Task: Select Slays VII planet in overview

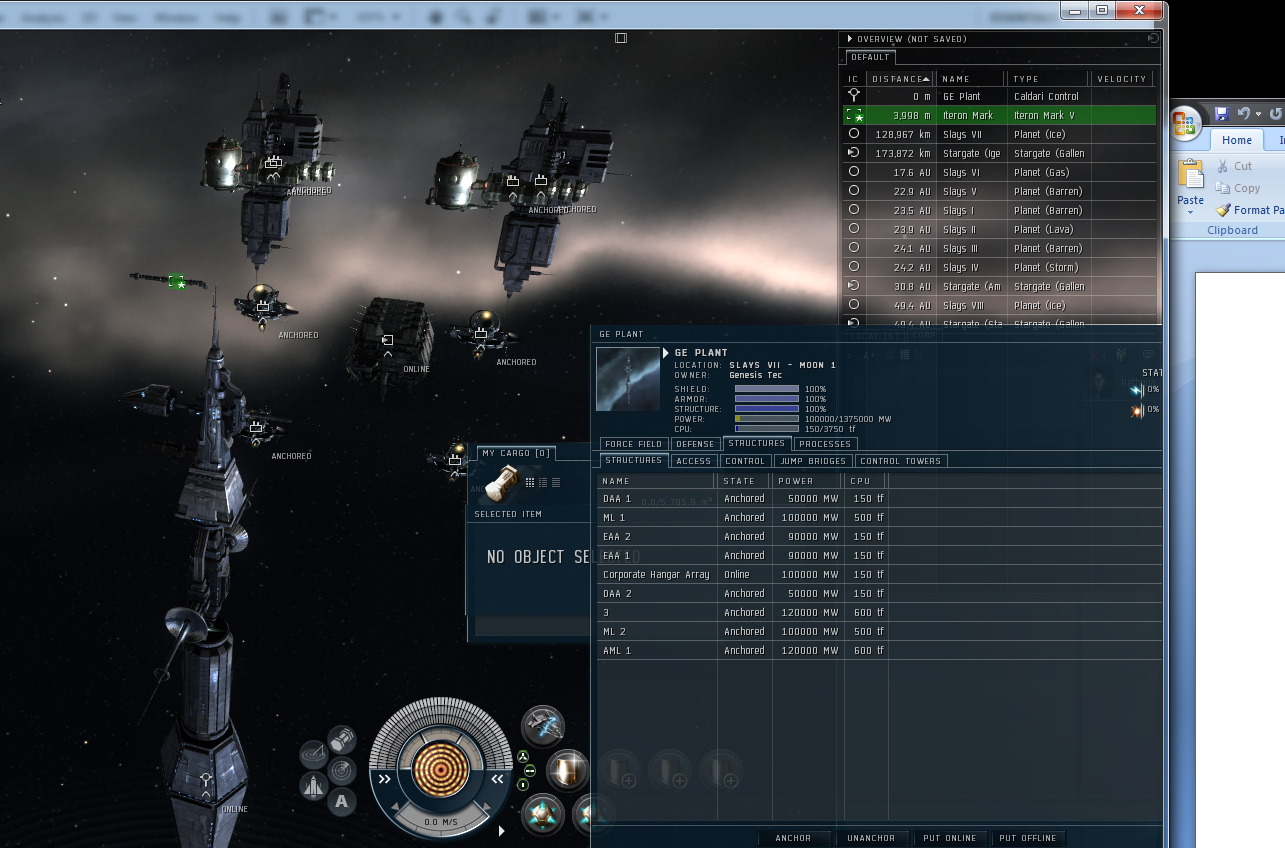Action: (x=1000, y=134)
